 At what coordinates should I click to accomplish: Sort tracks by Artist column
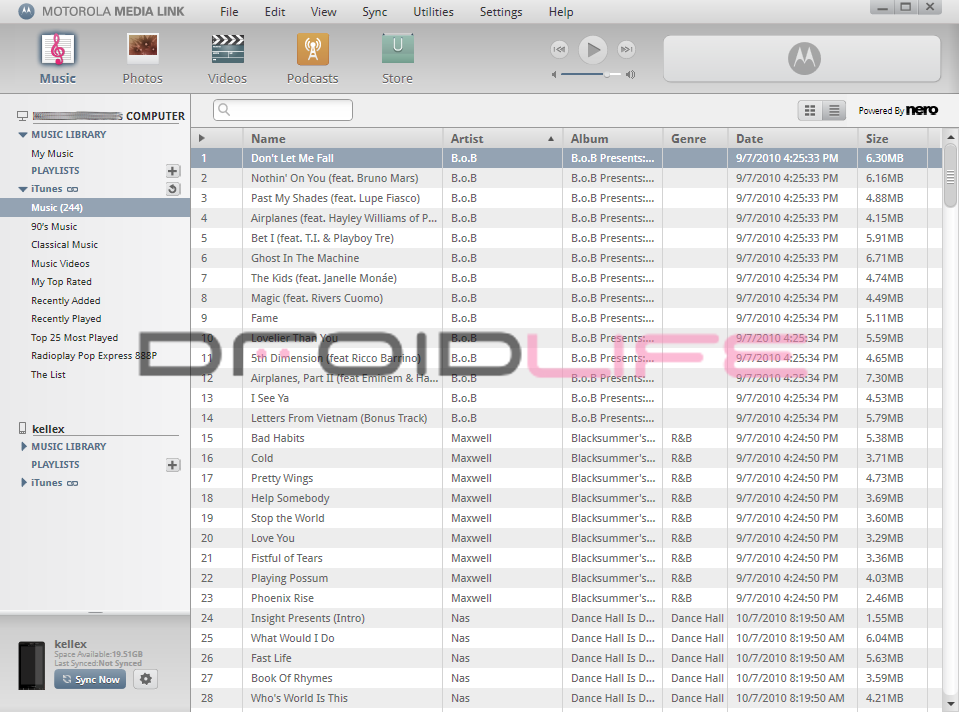502,139
